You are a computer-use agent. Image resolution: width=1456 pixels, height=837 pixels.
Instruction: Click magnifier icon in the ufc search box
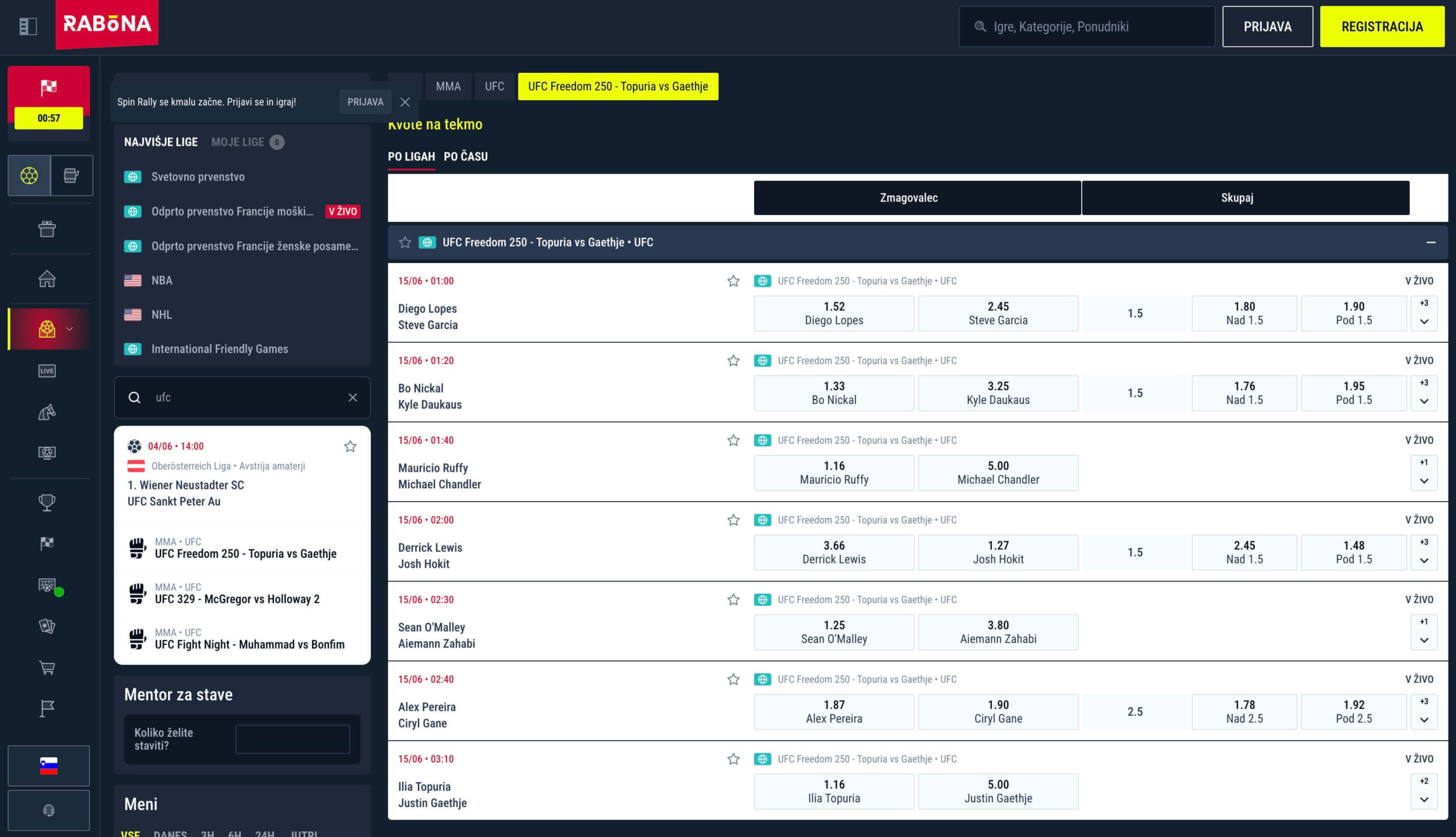coord(134,398)
